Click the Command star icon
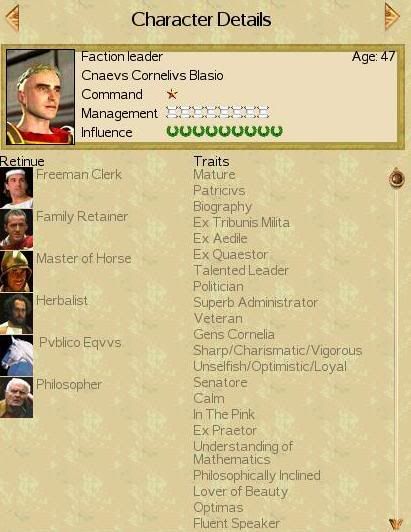Screen dimensions: 411x532 [x=172, y=94]
